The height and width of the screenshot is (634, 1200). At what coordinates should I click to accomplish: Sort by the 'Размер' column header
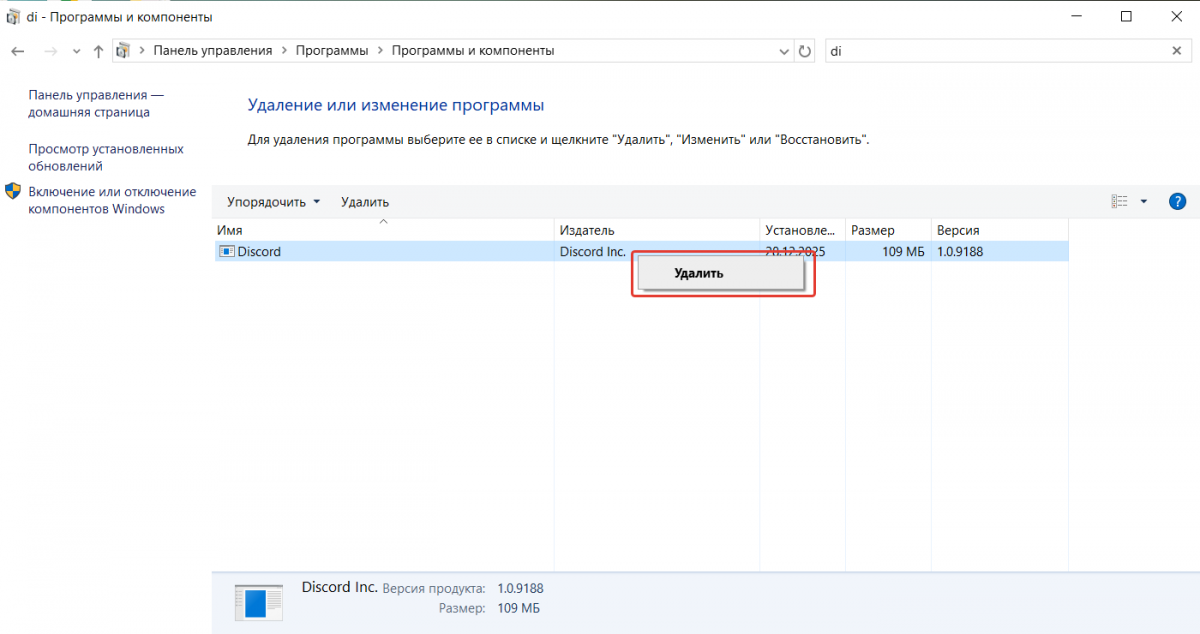(888, 230)
